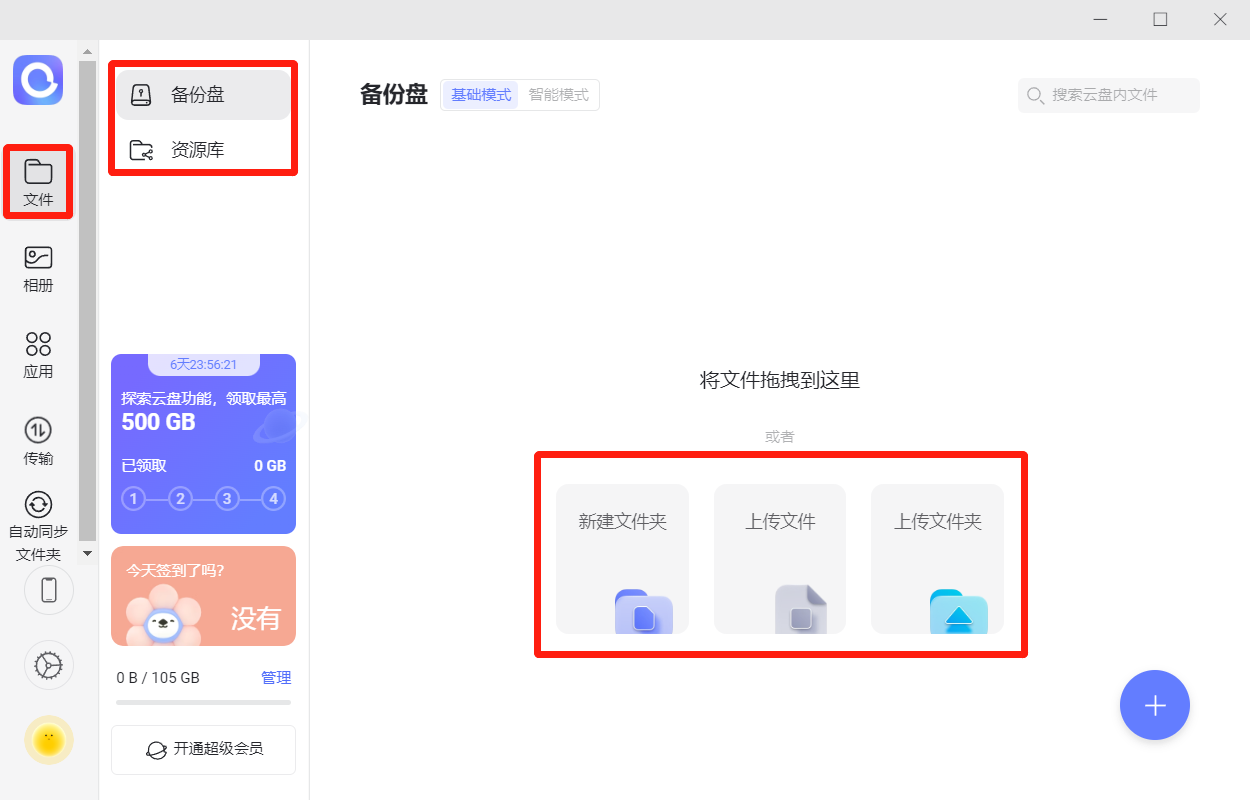Click the 将文件拖拽到这里 text

[780, 380]
